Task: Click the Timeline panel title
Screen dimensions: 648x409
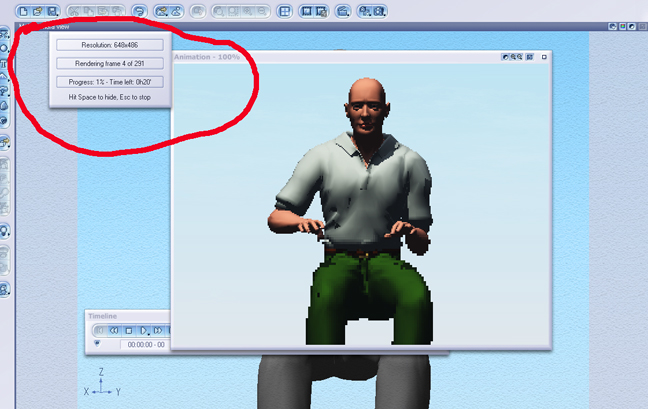Action: [x=102, y=316]
